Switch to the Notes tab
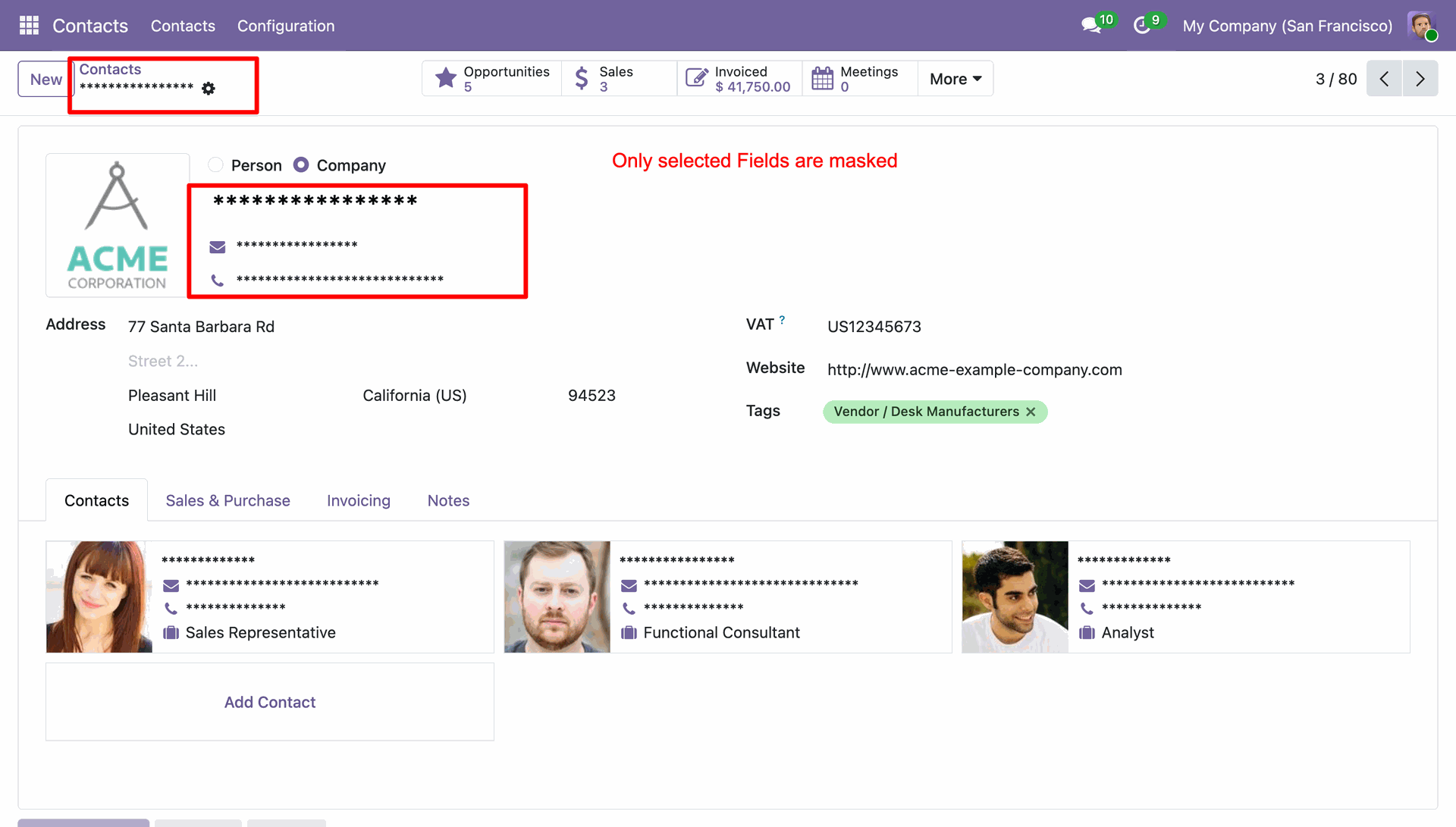Screen dimensions: 1456x827 pos(448,501)
